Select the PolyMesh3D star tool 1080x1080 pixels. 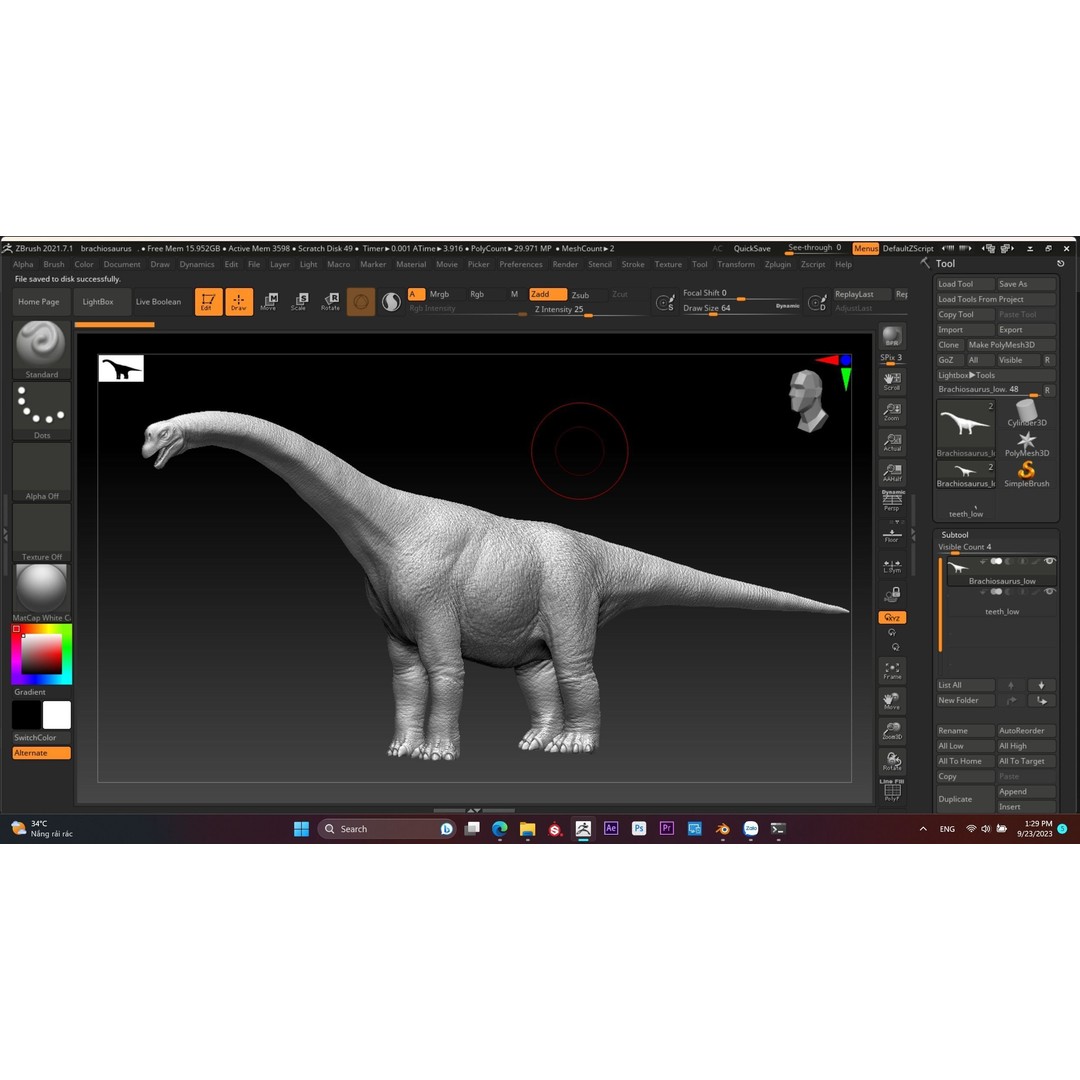1026,444
